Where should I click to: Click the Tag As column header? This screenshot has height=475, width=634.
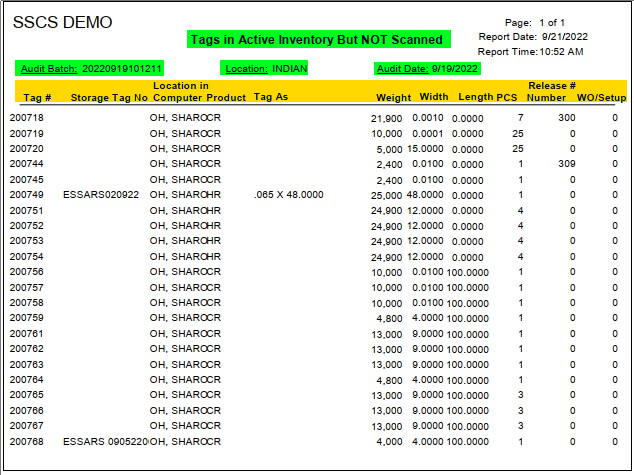[271, 97]
